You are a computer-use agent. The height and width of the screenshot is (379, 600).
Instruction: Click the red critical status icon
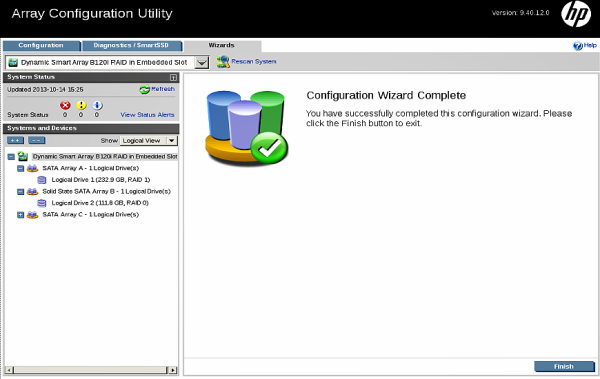click(65, 105)
